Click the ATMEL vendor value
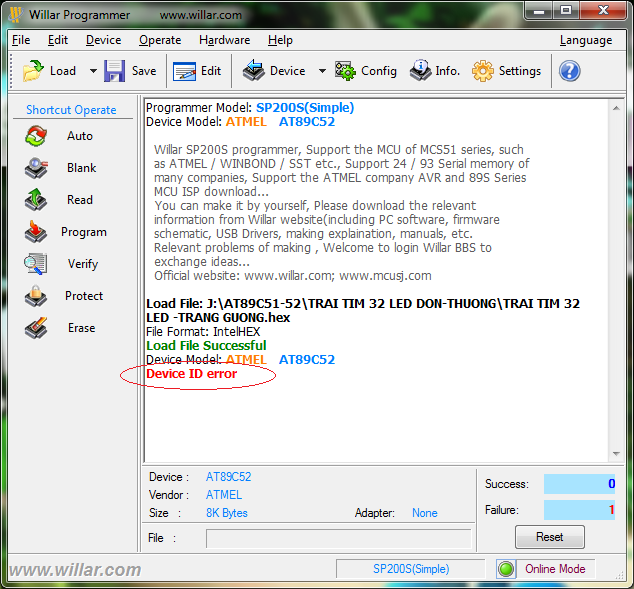634x589 pixels. click(224, 495)
